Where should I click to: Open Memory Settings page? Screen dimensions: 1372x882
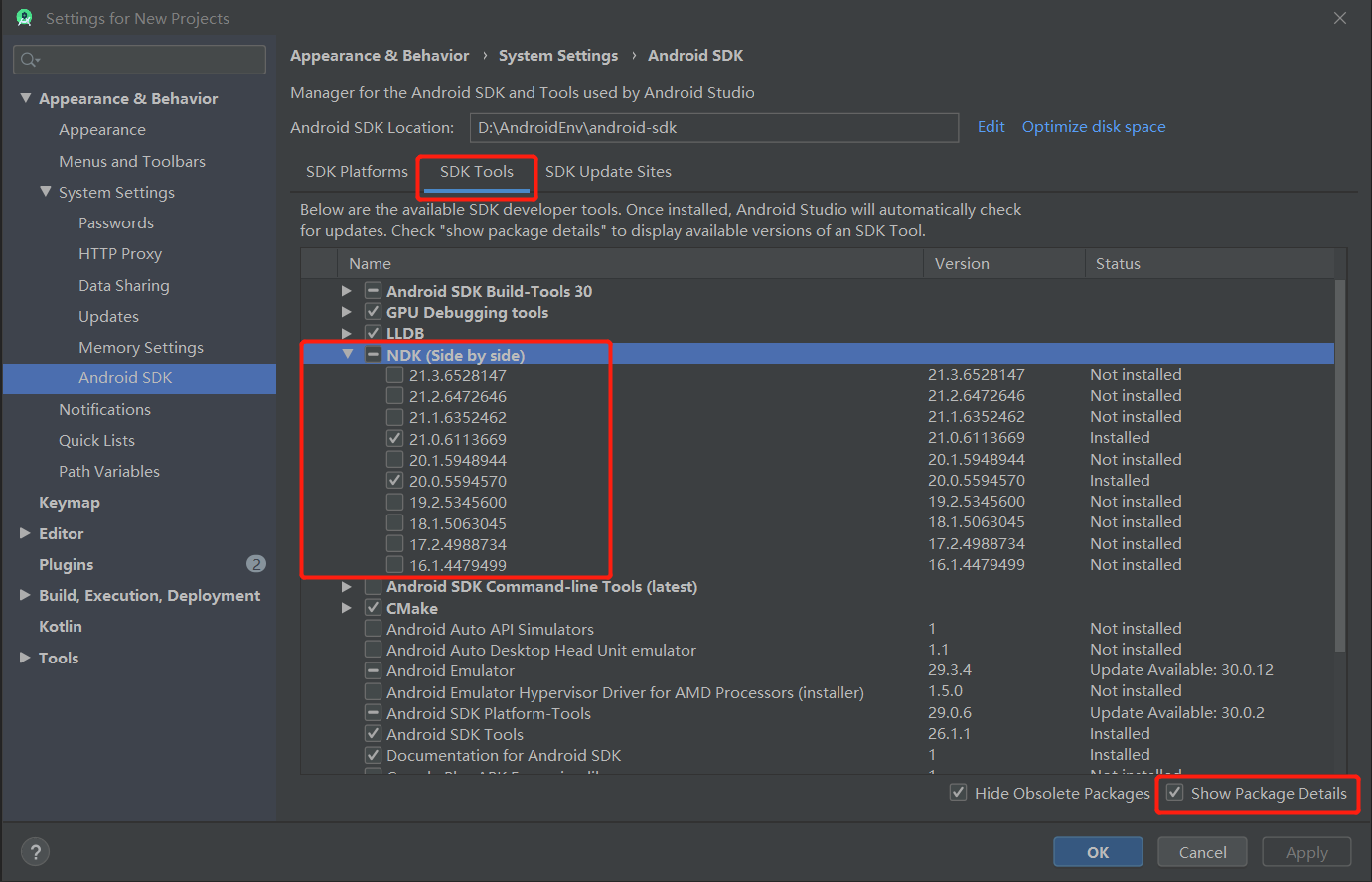[x=141, y=347]
